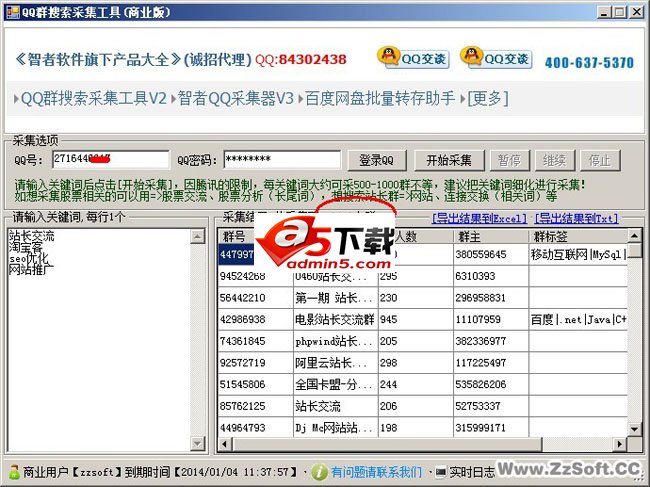650x487 pixels.
Task: Click the 开始采集 button
Action: click(449, 160)
